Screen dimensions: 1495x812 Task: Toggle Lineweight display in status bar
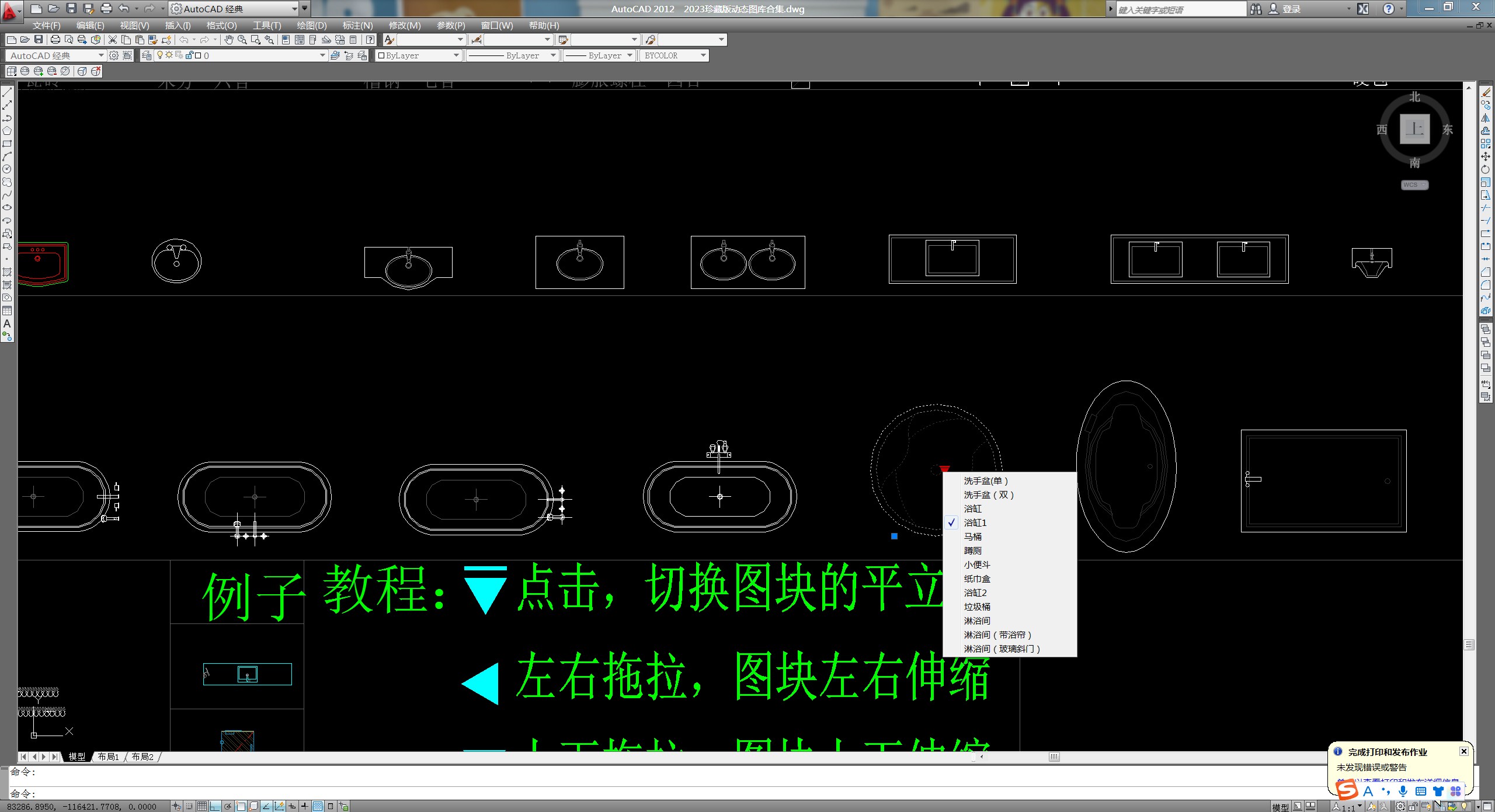click(x=305, y=806)
